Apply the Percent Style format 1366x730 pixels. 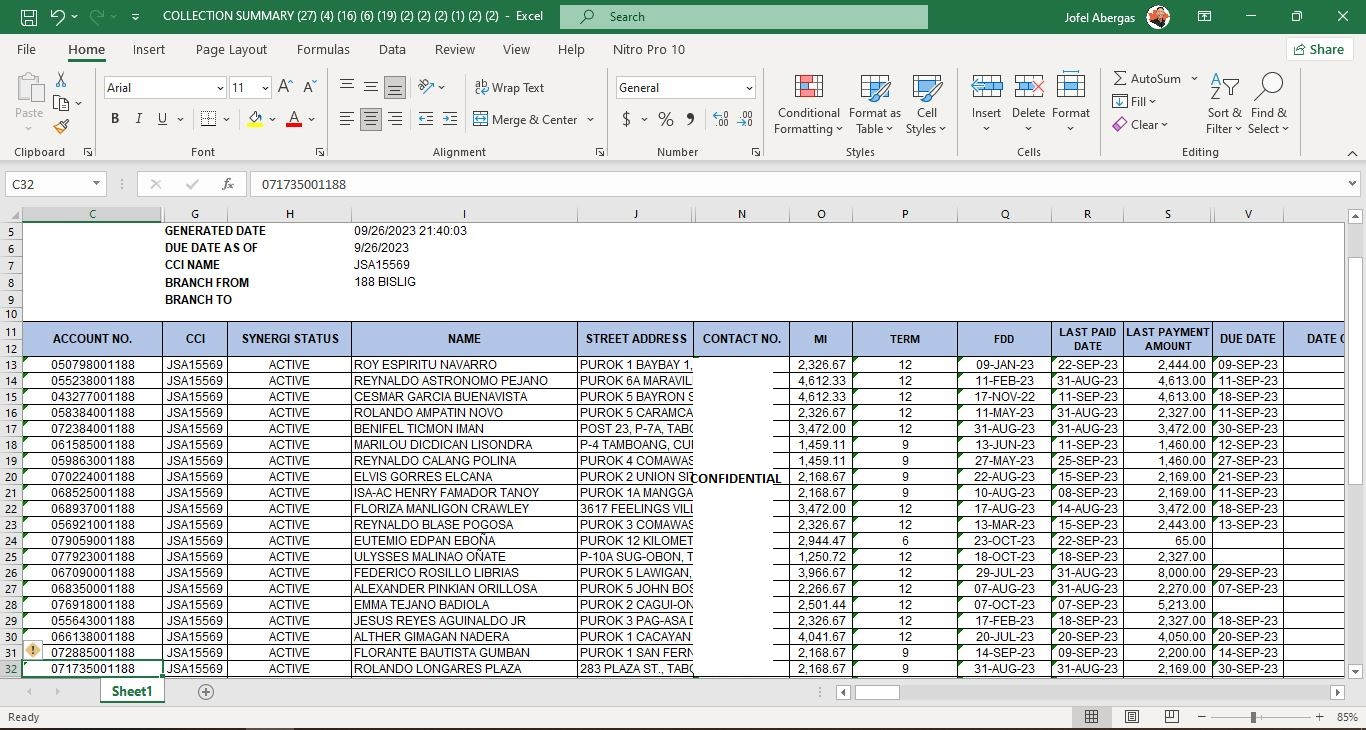pyautogui.click(x=665, y=120)
